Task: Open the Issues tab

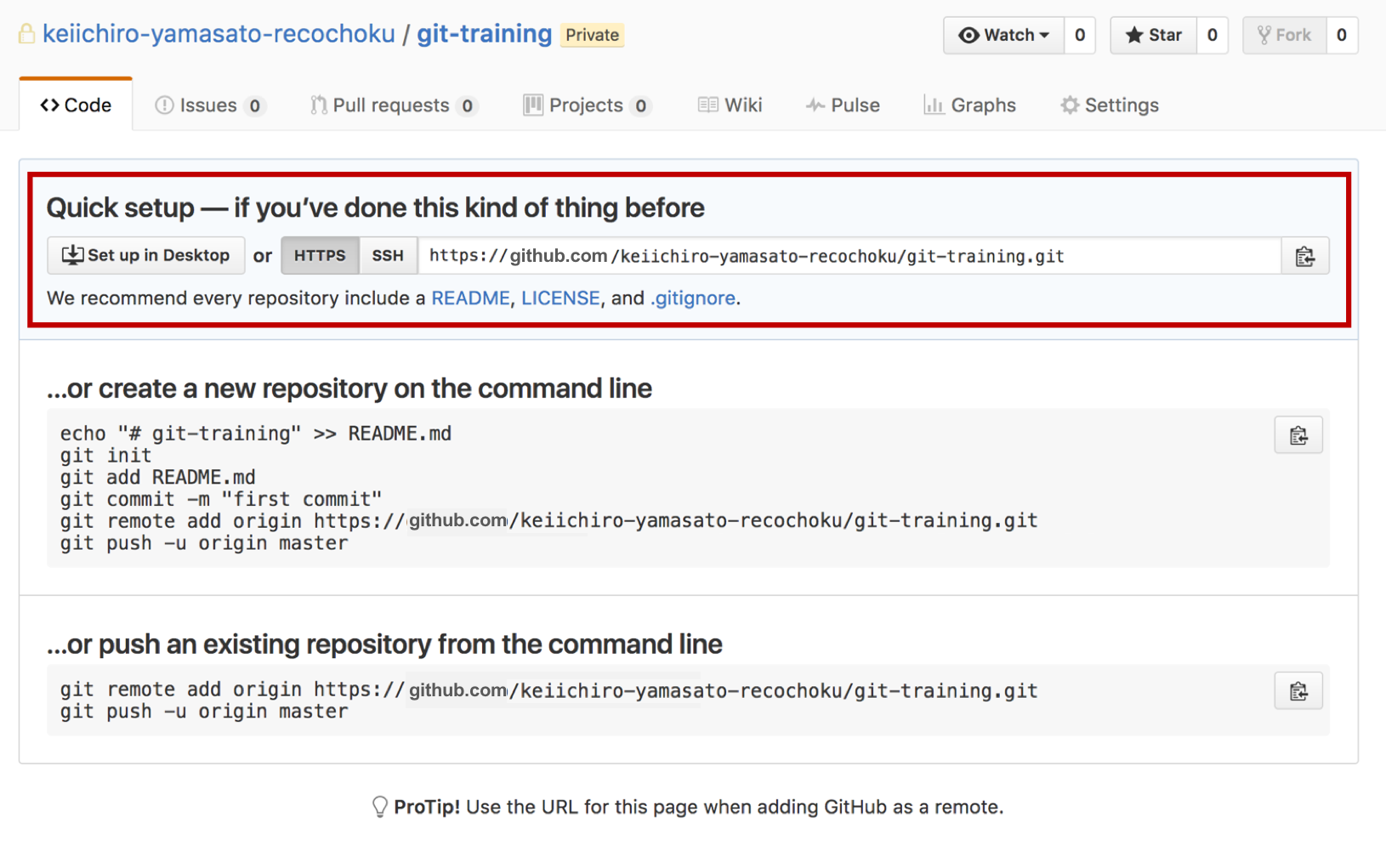Action: (x=209, y=105)
